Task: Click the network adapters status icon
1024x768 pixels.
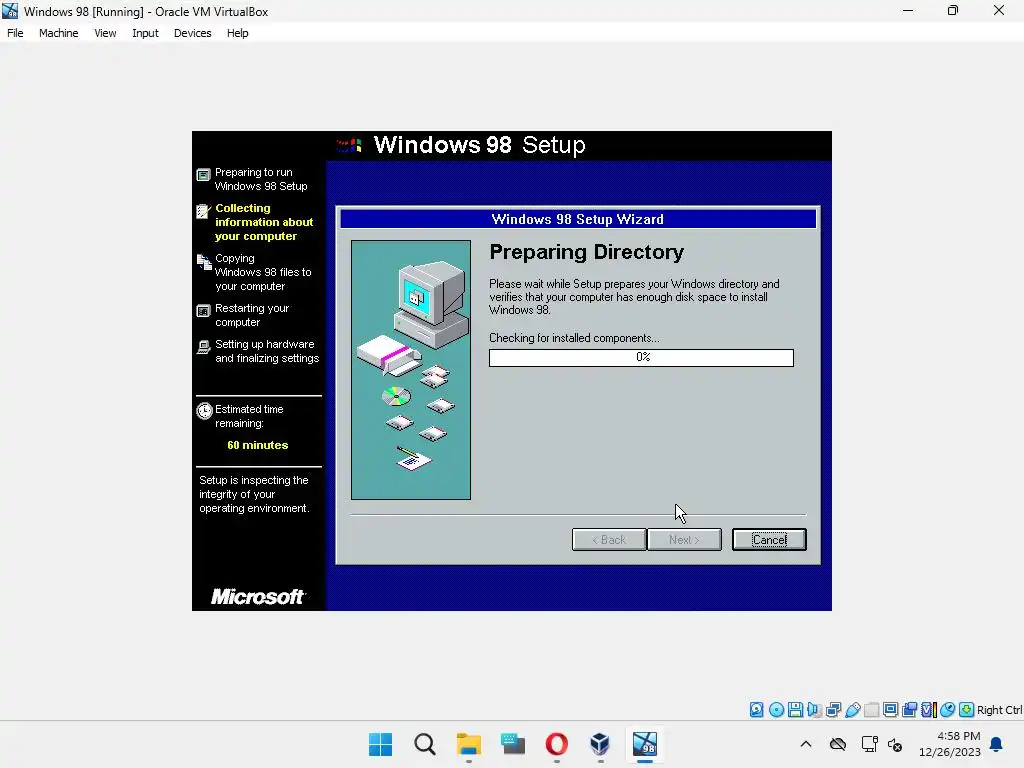Action: (x=833, y=710)
